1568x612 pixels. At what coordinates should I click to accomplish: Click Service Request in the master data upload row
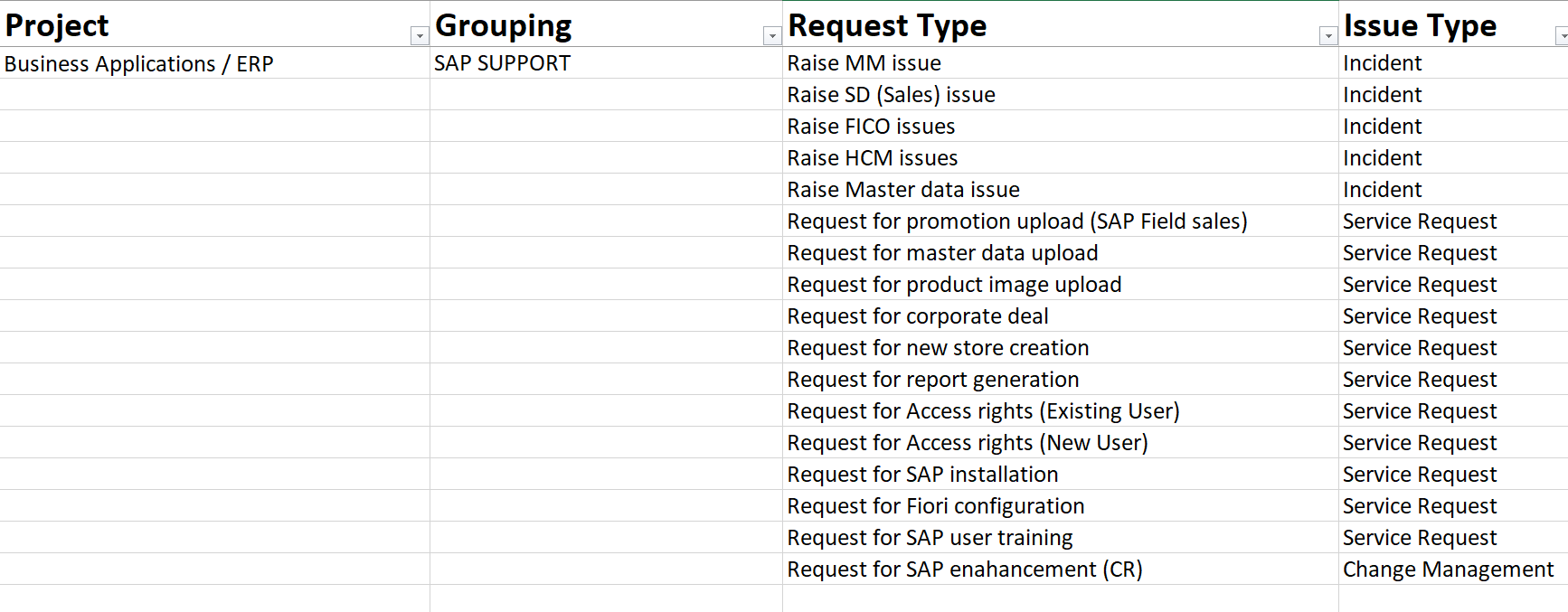1453,253
